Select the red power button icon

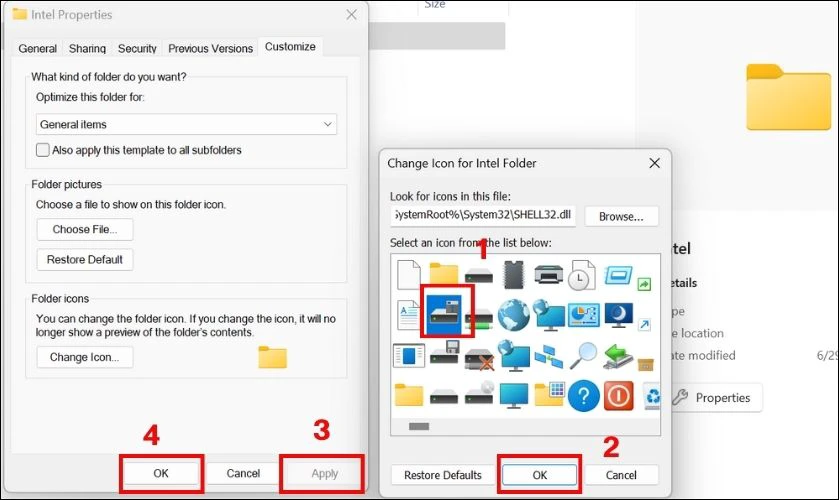click(x=619, y=395)
